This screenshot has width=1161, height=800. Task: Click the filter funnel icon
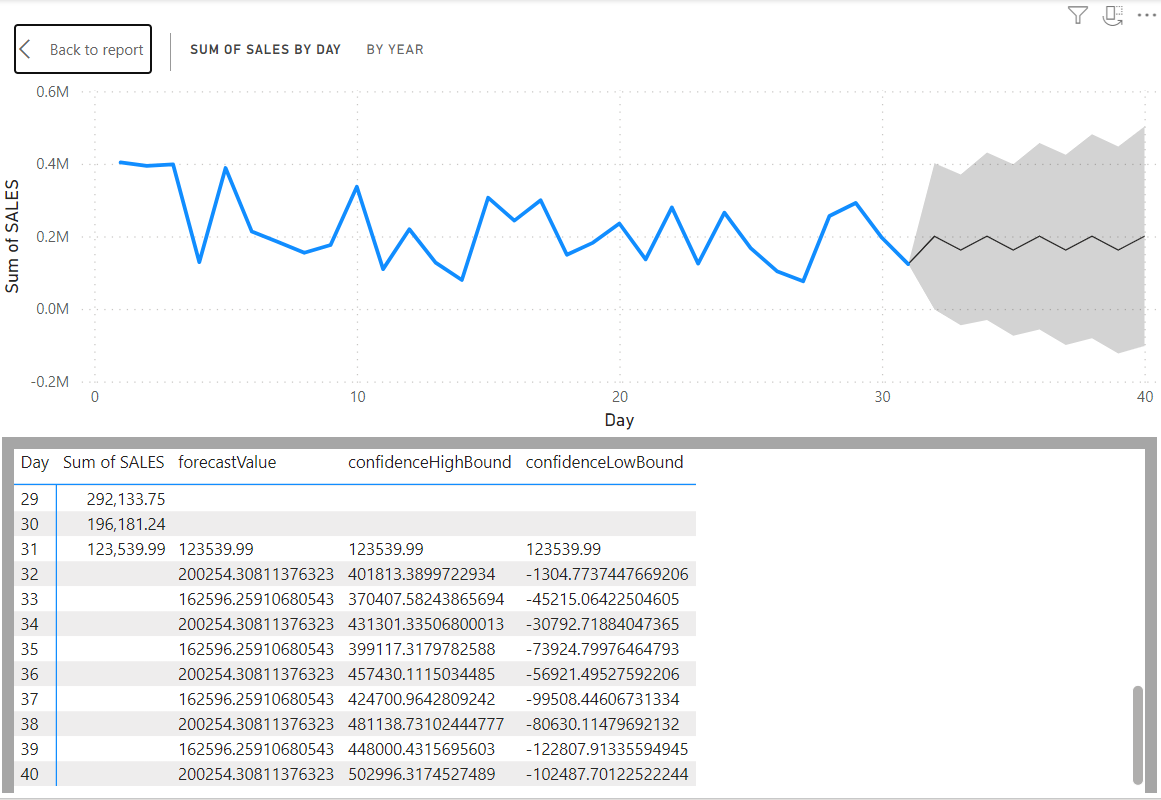(1077, 15)
